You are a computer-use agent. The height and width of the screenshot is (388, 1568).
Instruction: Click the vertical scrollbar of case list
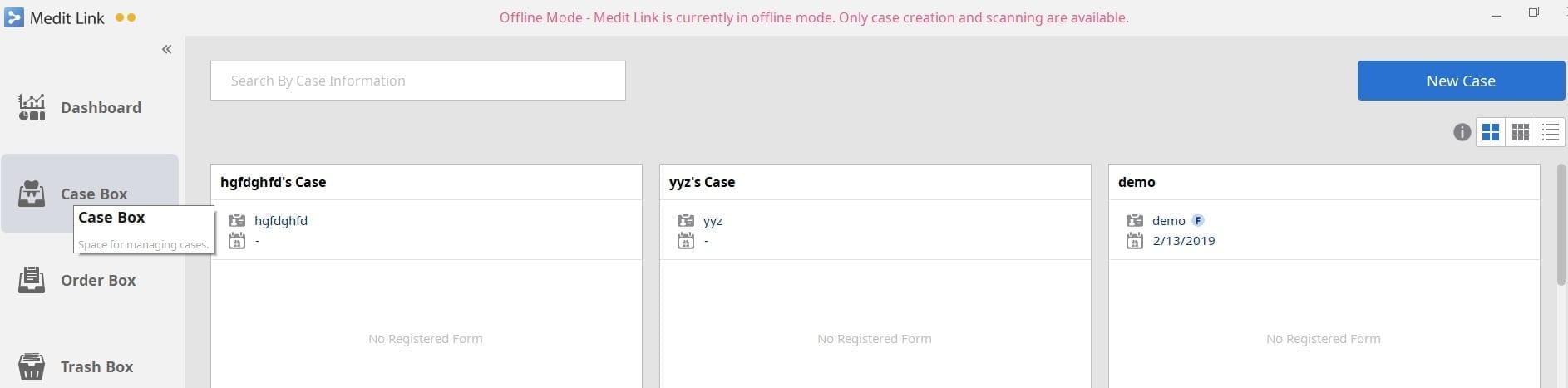coord(1561,224)
